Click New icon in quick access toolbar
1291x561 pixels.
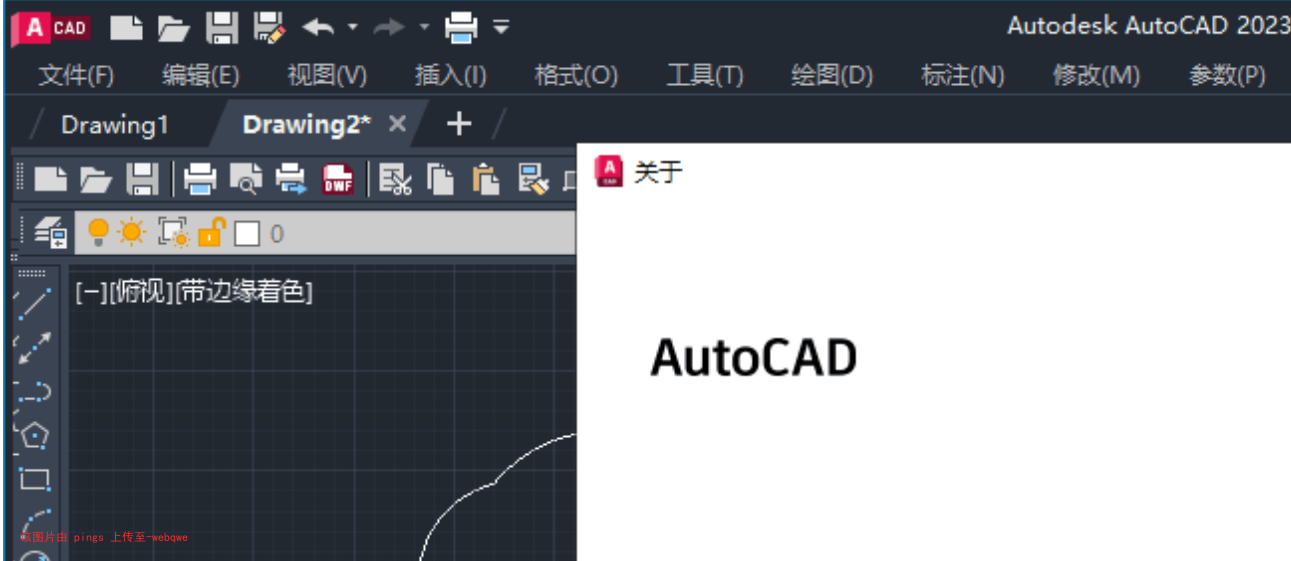coord(127,28)
